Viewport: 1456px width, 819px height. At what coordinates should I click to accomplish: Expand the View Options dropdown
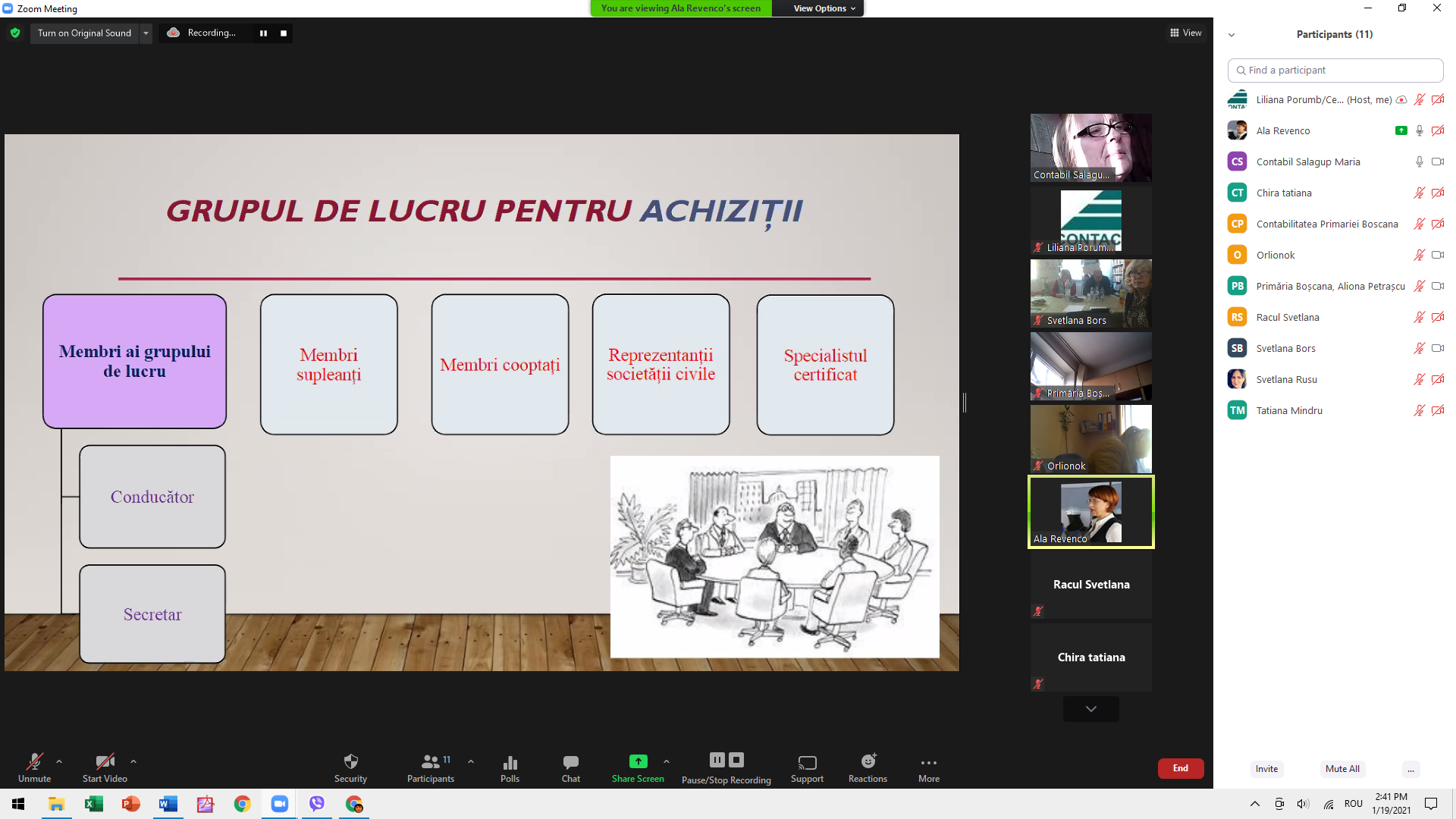pyautogui.click(x=824, y=8)
